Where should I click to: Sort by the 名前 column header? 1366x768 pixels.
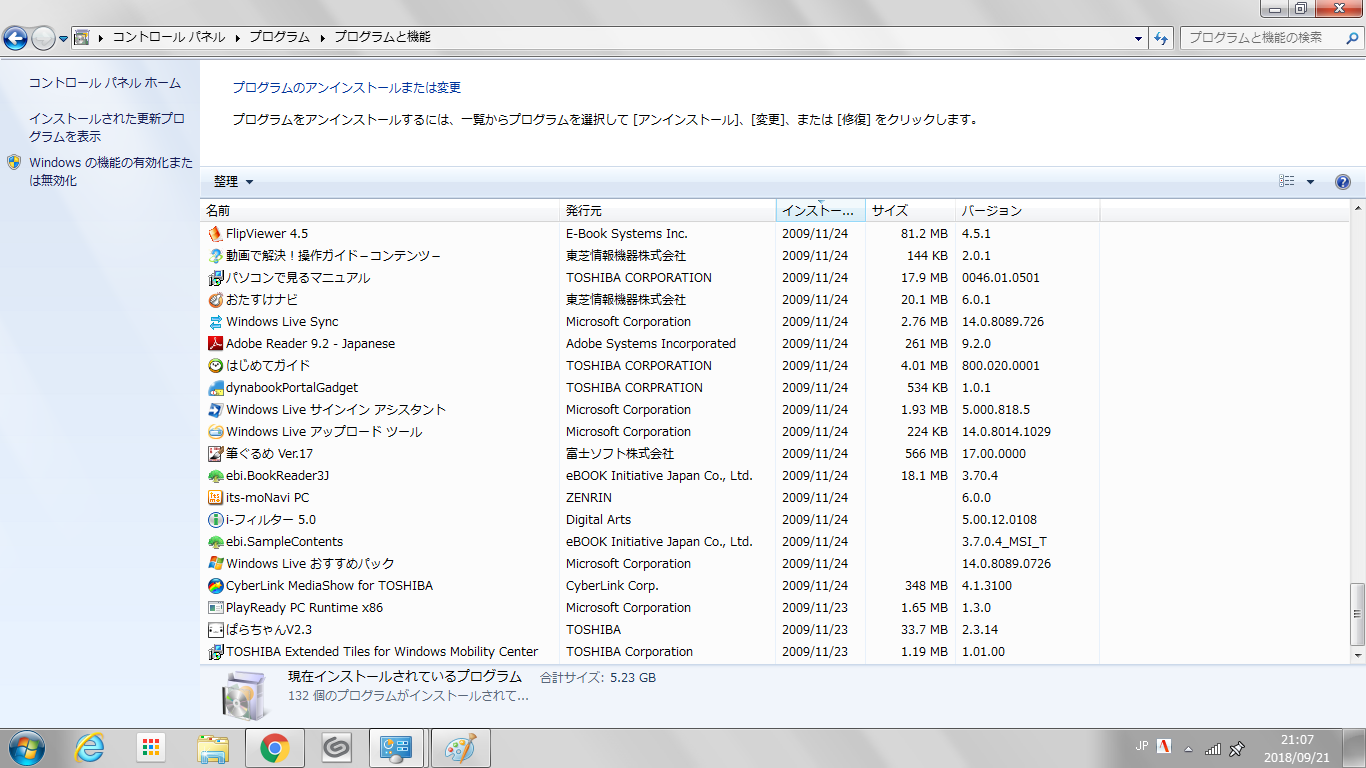tap(380, 211)
